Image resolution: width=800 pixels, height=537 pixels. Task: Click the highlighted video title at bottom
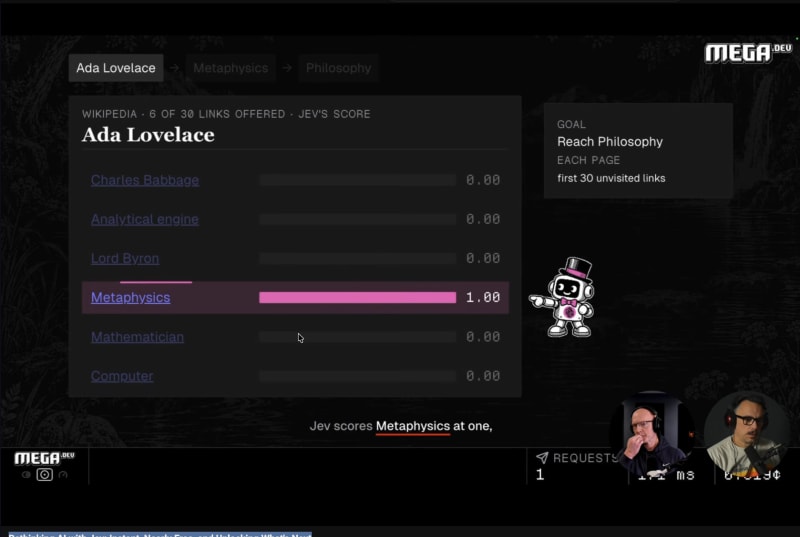tap(160, 534)
